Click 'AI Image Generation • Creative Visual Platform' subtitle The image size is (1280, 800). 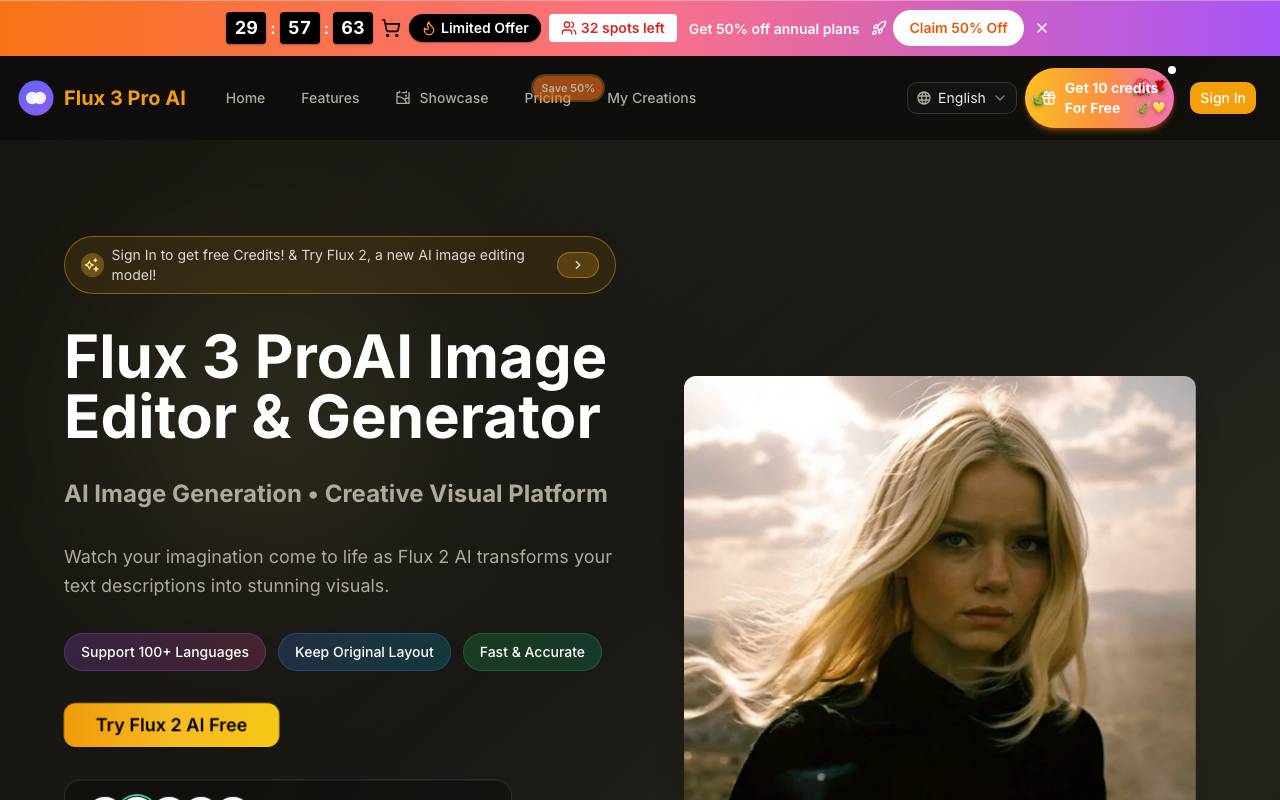[336, 494]
